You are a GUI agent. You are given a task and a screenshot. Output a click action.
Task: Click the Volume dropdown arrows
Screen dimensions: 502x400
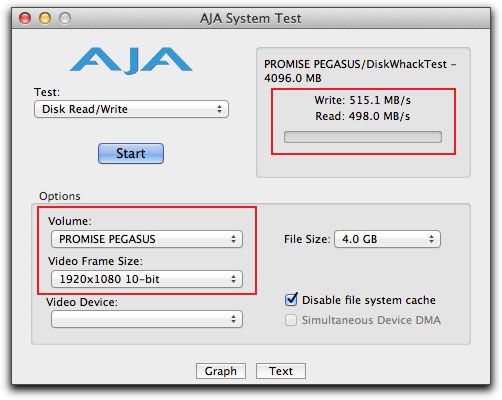(233, 239)
